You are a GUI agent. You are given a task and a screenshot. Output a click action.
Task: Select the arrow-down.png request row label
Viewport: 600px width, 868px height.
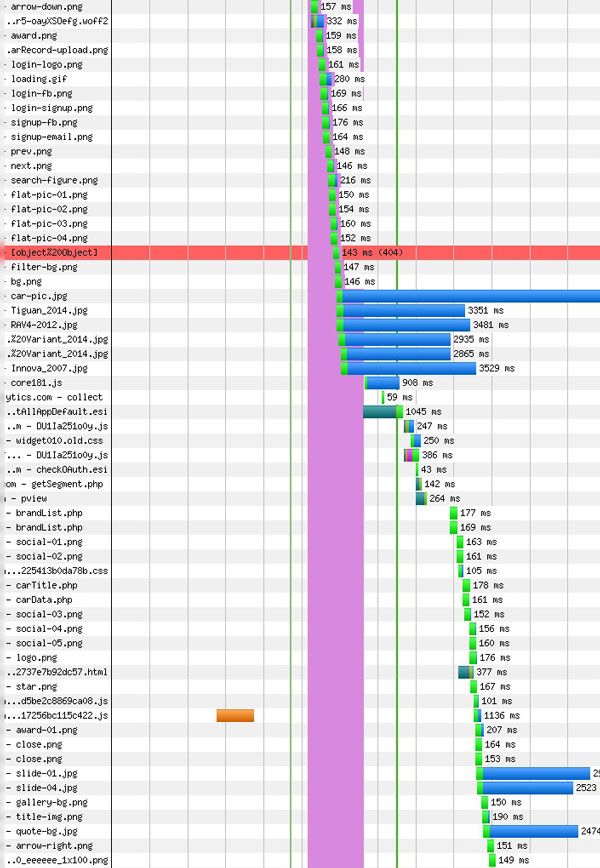click(46, 7)
